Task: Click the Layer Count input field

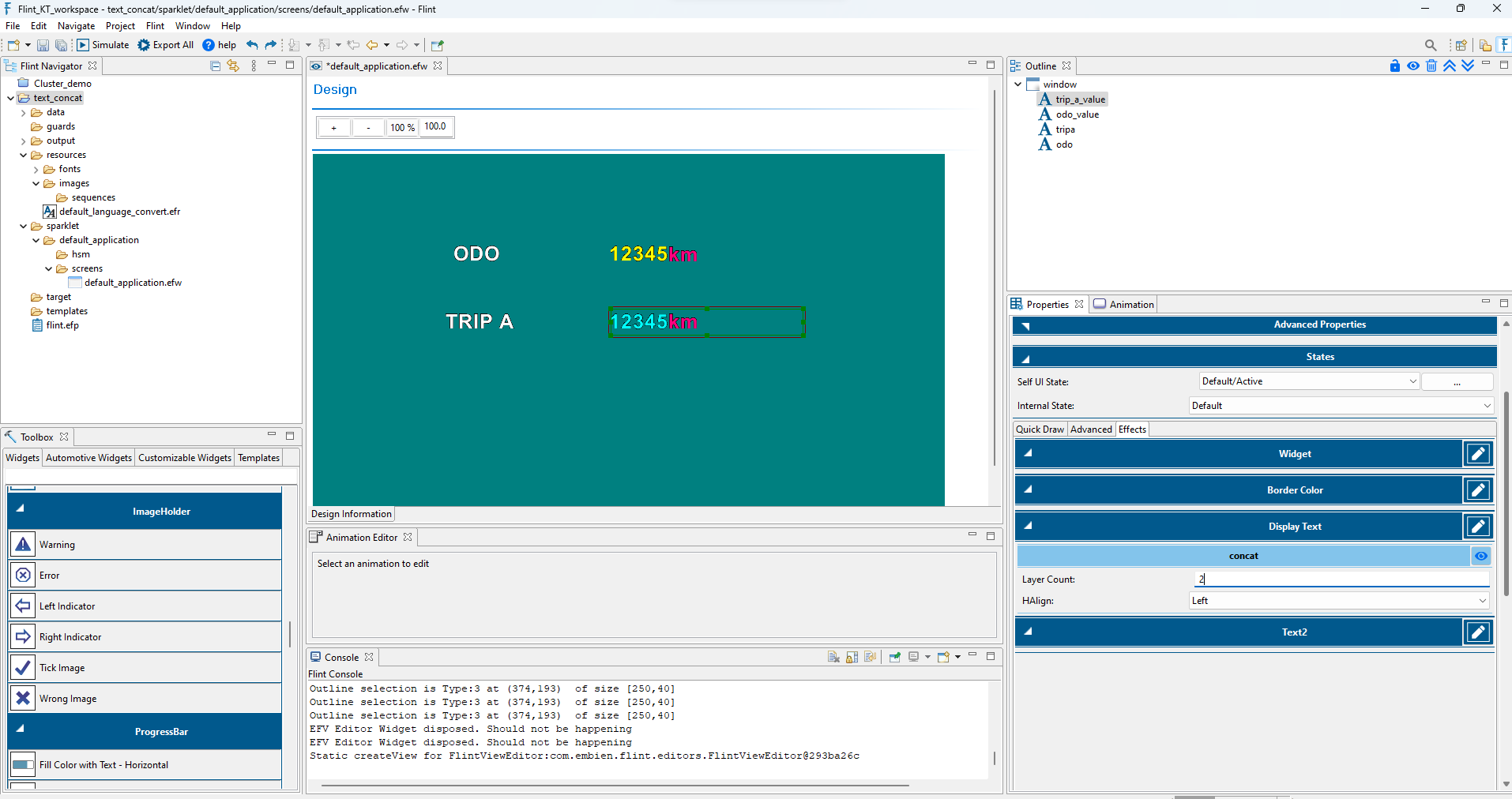Action: tap(1341, 579)
